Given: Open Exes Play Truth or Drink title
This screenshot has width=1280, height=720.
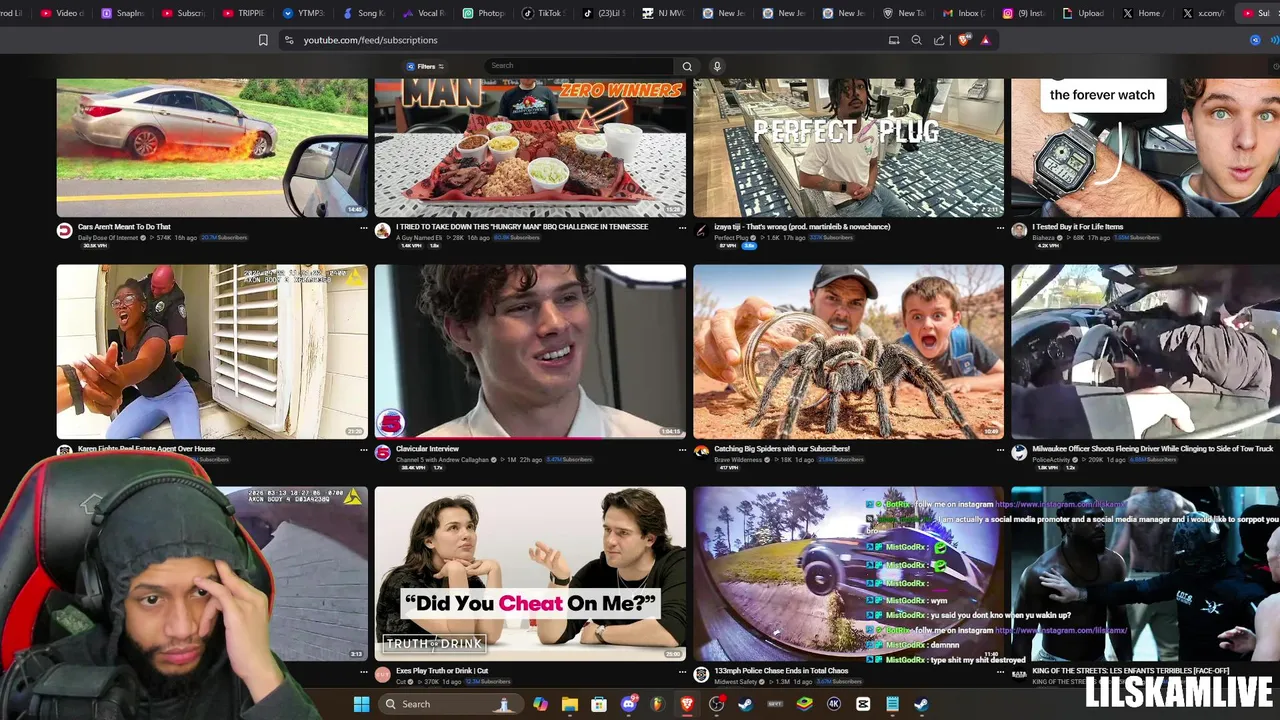Looking at the screenshot, I should click(442, 671).
